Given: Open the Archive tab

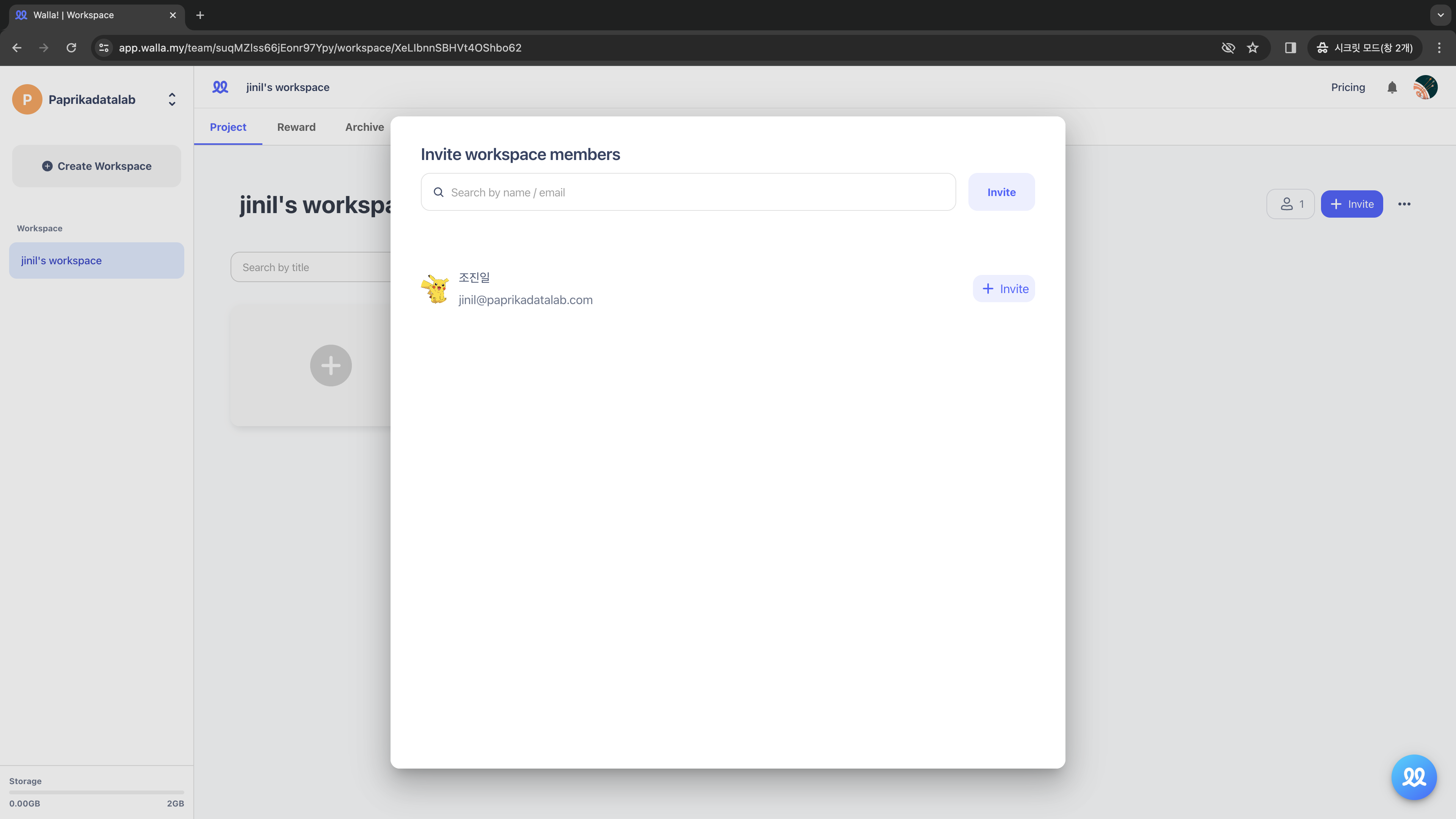Looking at the screenshot, I should (364, 127).
